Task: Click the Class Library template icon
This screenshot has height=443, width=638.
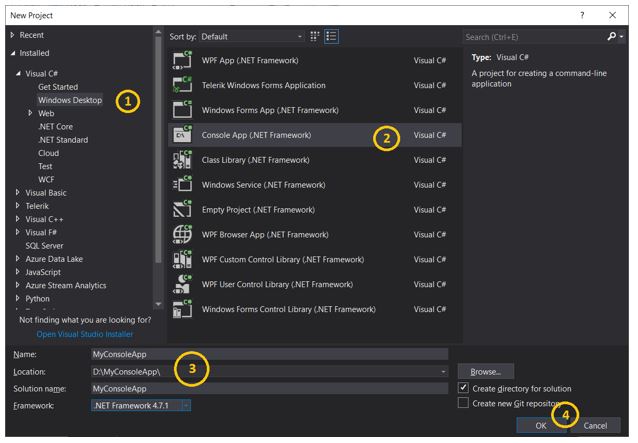Action: click(x=182, y=159)
